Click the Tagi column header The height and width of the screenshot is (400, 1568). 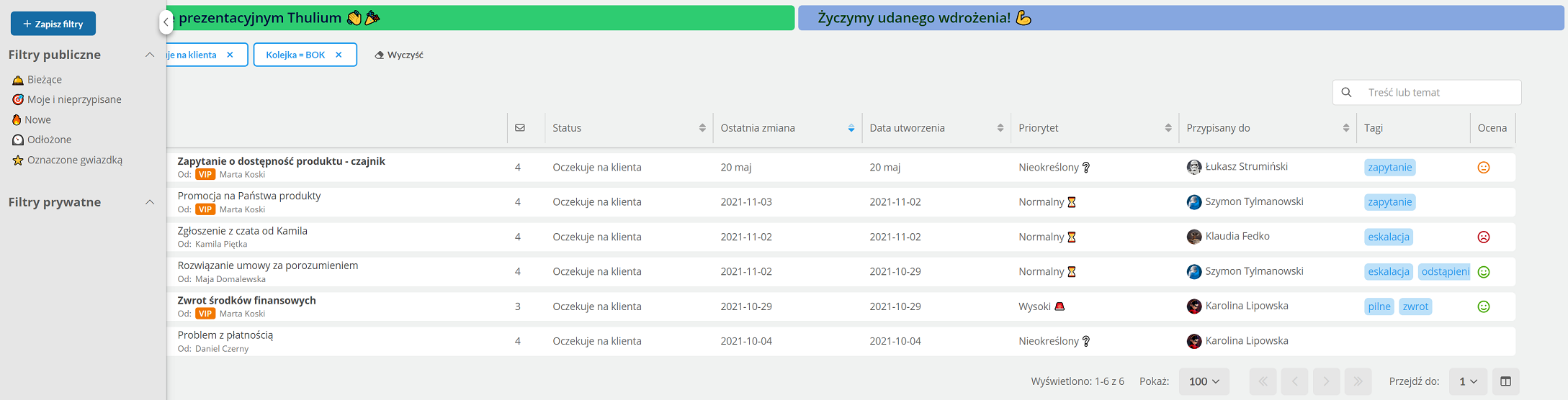(x=1374, y=128)
